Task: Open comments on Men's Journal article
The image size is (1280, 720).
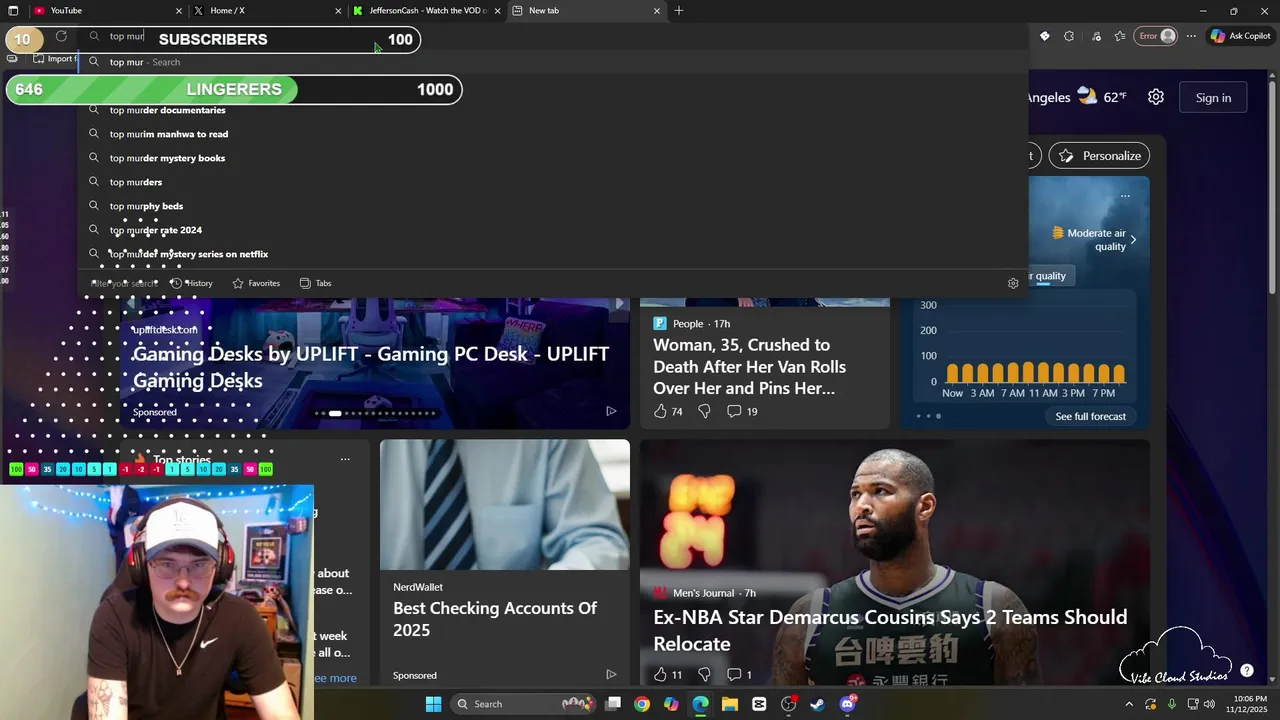Action: [x=740, y=675]
